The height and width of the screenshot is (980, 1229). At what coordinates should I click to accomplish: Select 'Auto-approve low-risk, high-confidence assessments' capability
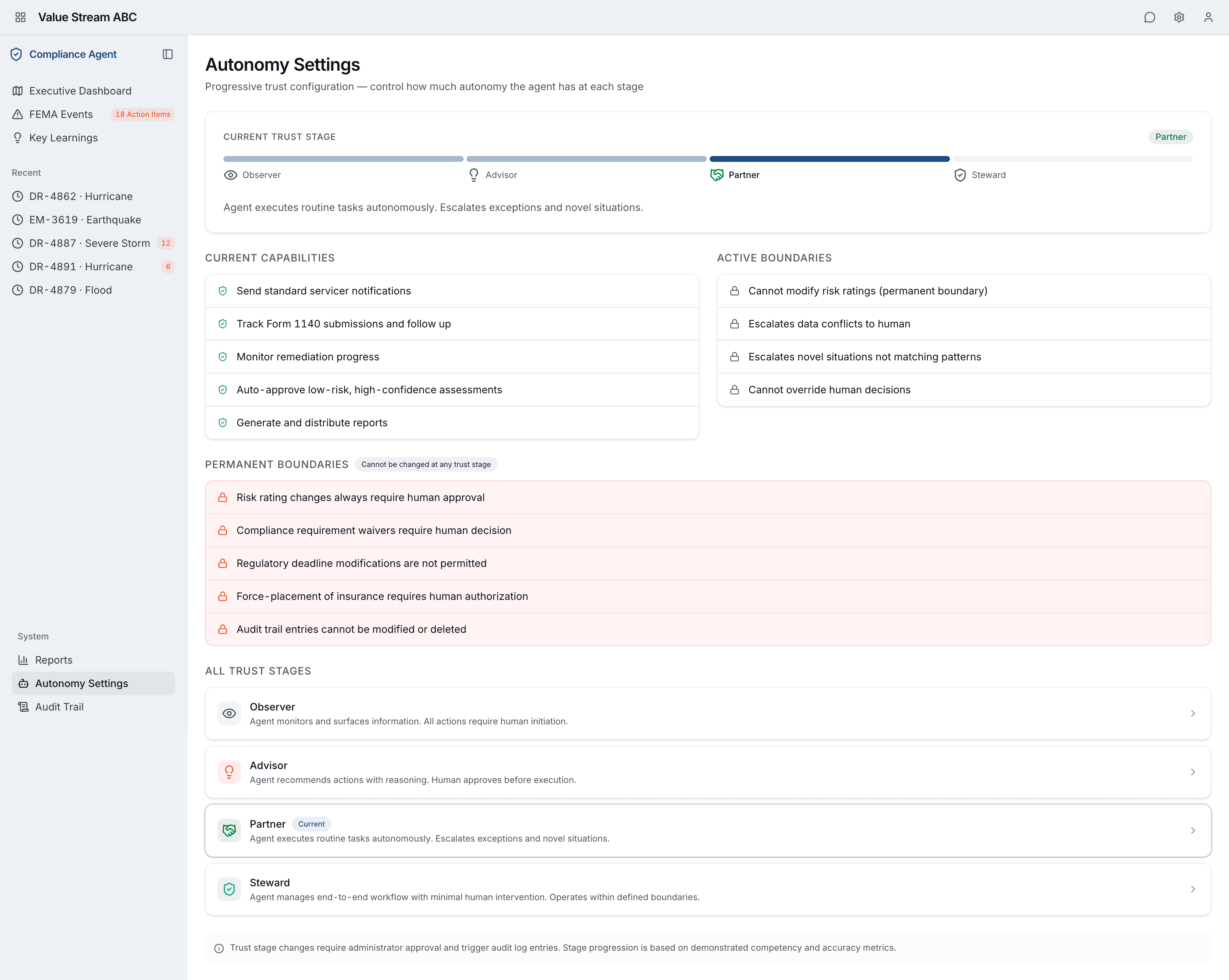452,390
